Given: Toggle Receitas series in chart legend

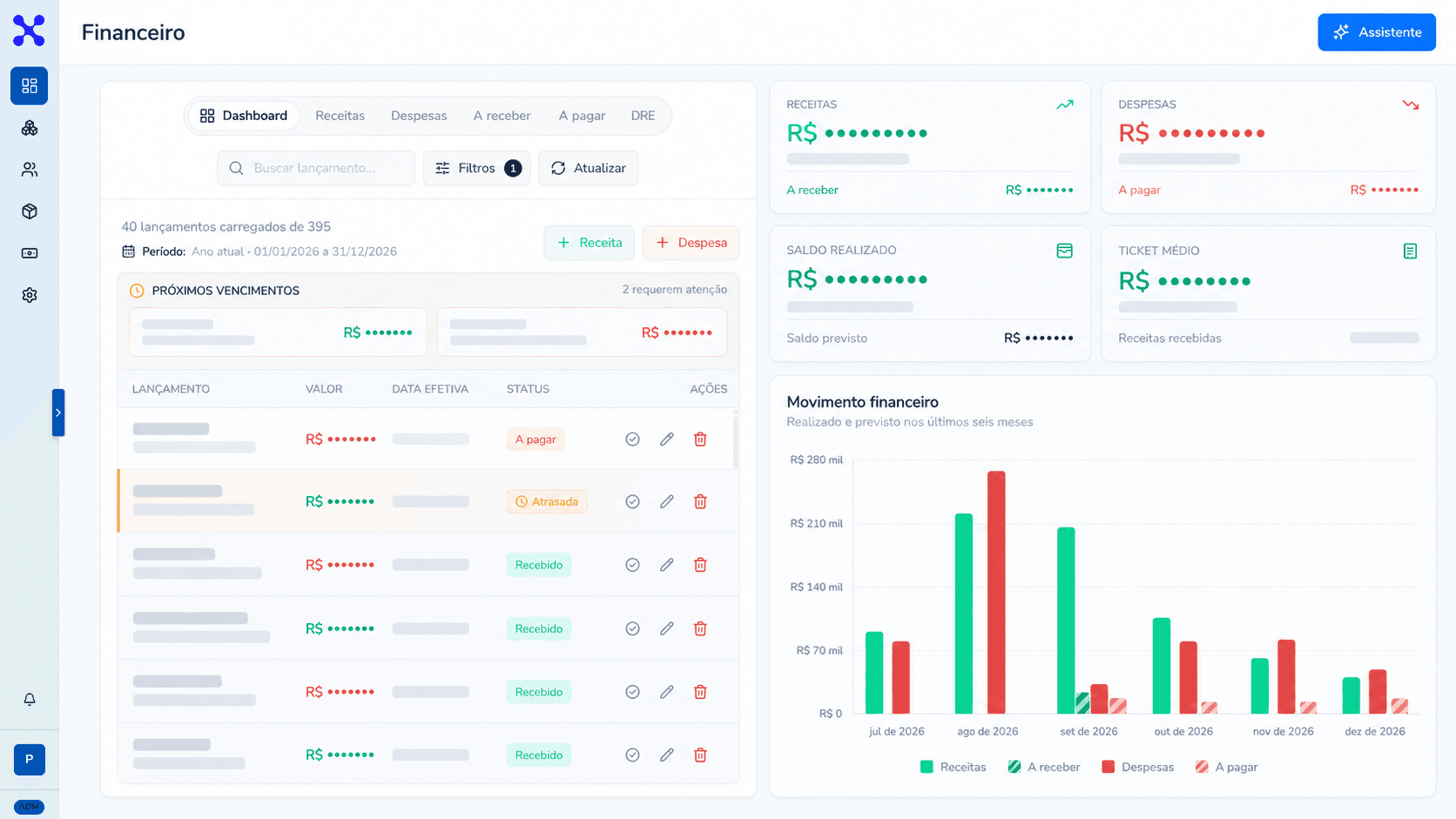Looking at the screenshot, I should click(953, 767).
